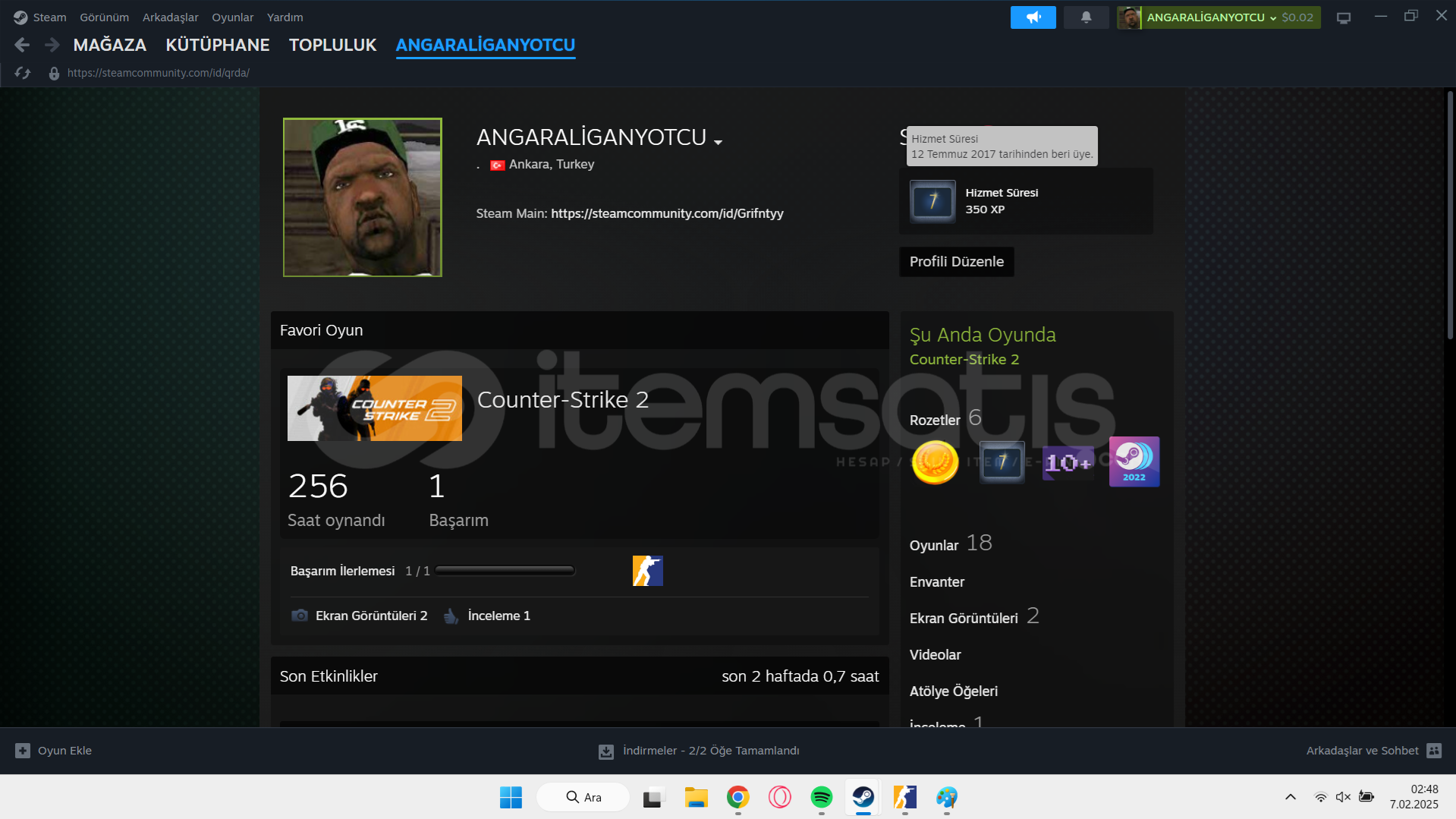
Task: Open the Steam 2022 badge
Action: (x=1134, y=461)
